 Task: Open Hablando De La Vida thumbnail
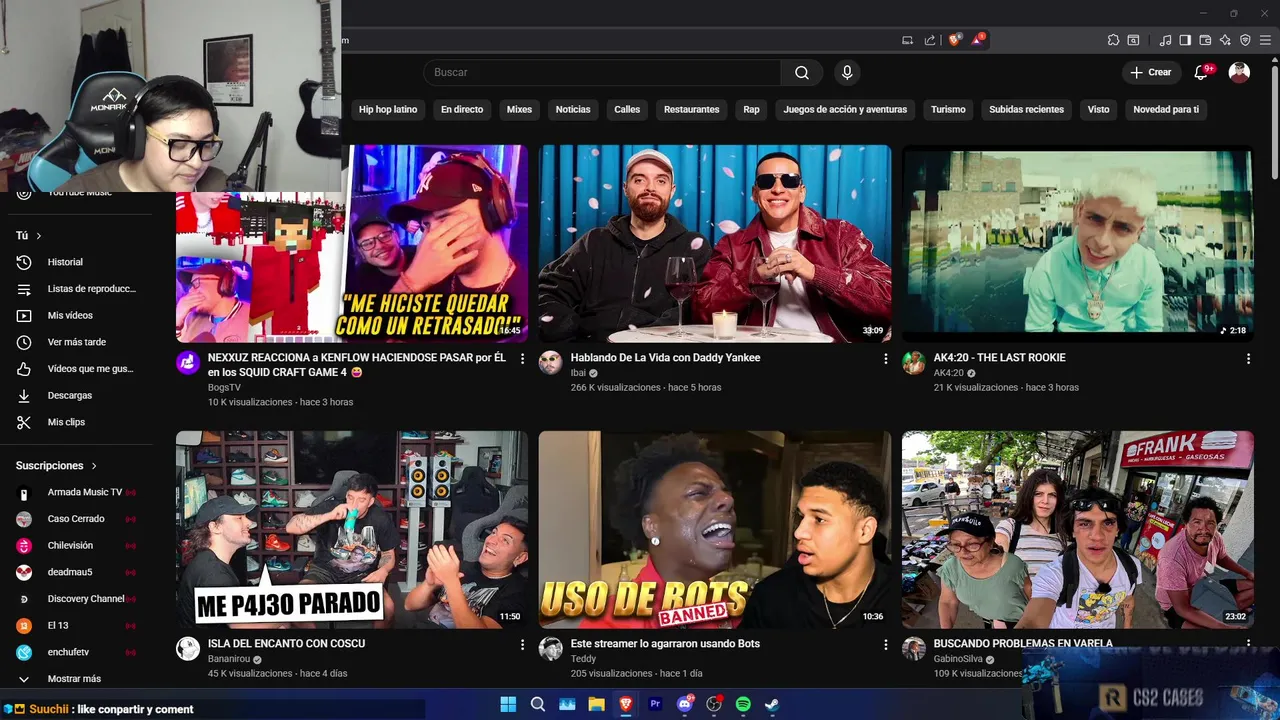pos(715,243)
